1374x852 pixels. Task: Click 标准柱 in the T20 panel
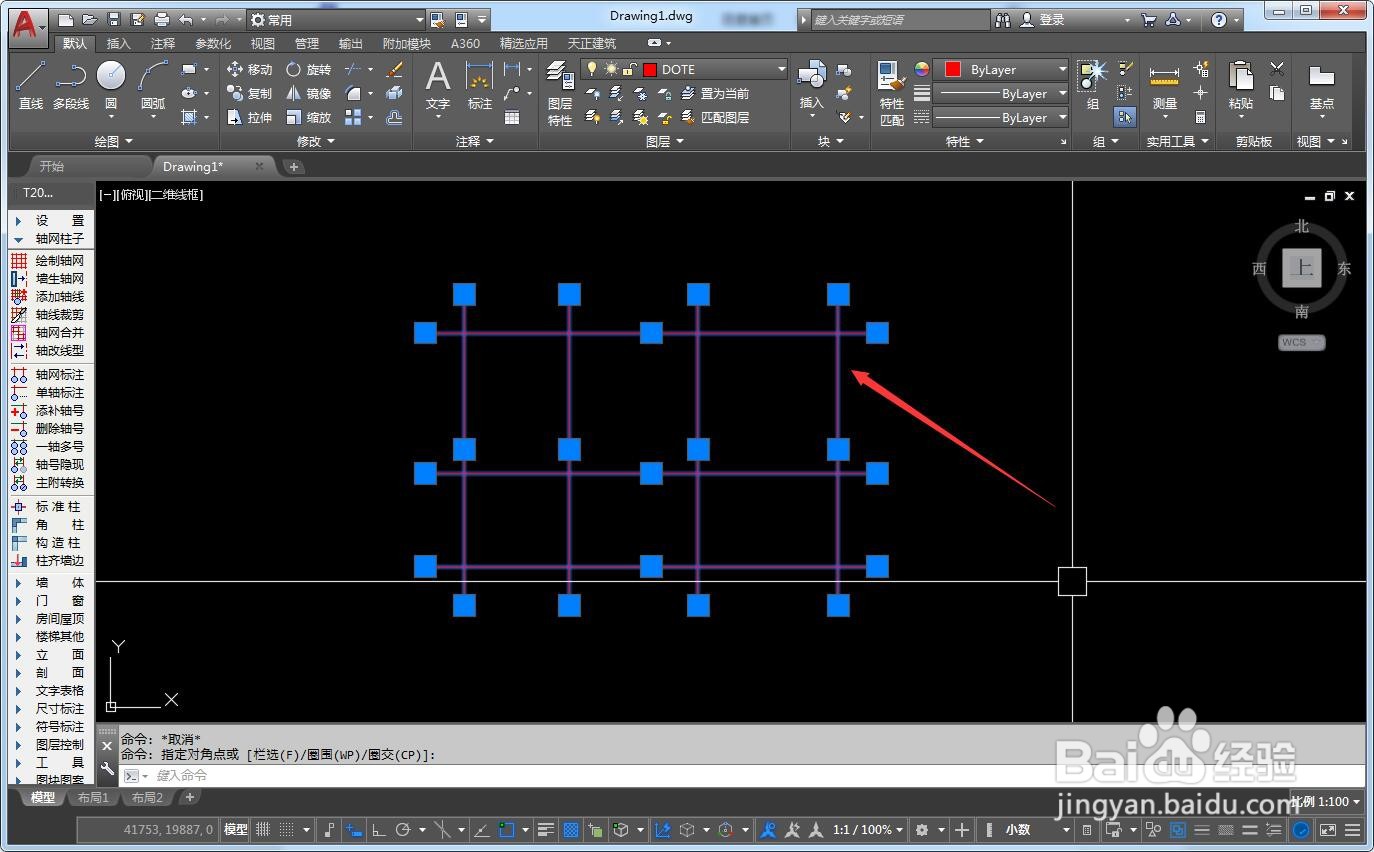(48, 507)
